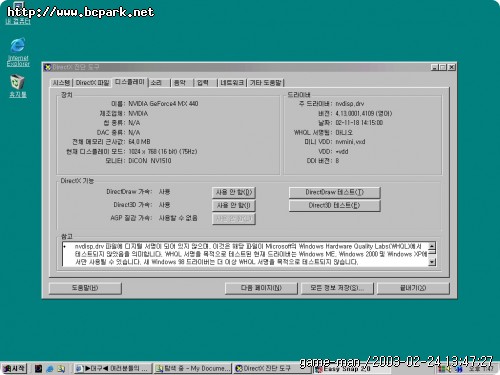Go to next page with 다음 페이지(N)
500x375 pixels.
261,288
